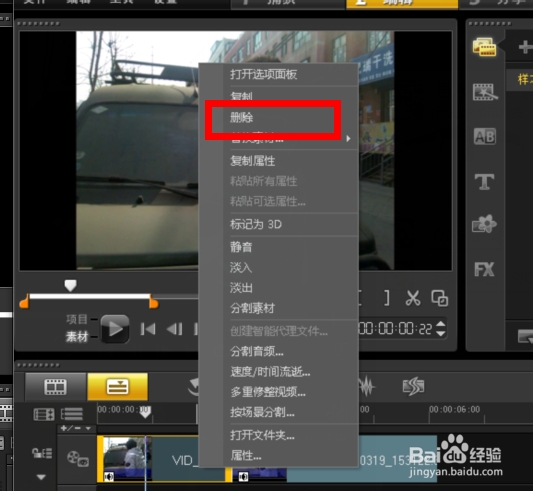This screenshot has height=491, width=533.
Task: Expand the +/- tracks dropdown
Action: pyautogui.click(x=75, y=428)
